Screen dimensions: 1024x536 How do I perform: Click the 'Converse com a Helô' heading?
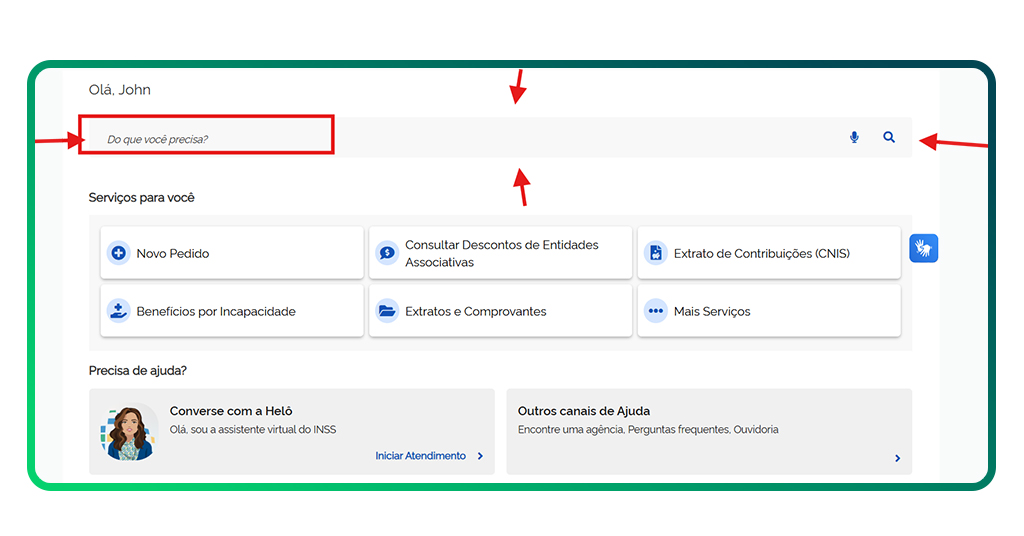click(x=231, y=411)
